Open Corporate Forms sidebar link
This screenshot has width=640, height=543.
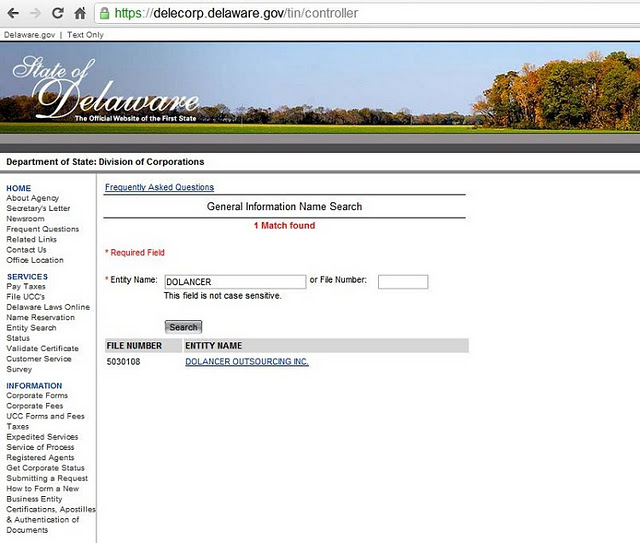[37, 396]
